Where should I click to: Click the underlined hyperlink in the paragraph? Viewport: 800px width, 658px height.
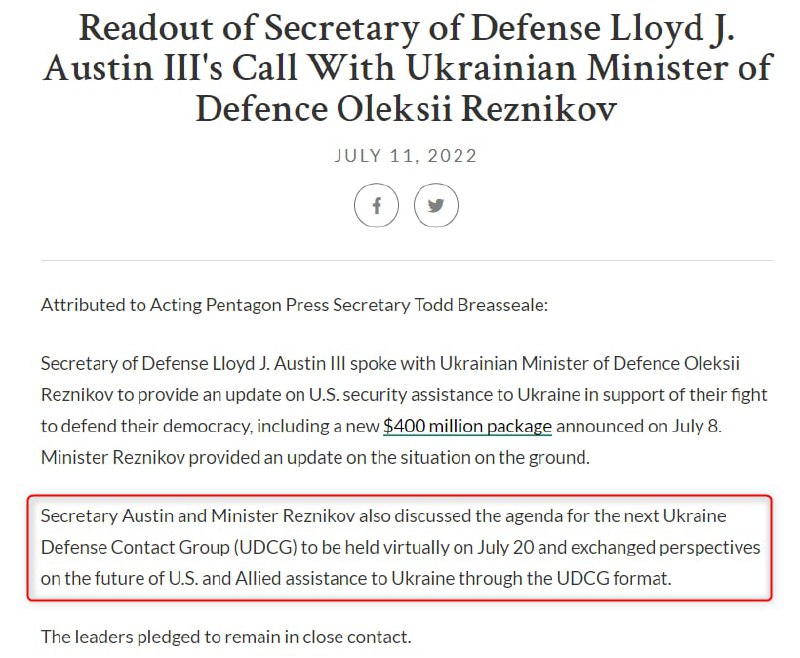pos(467,425)
